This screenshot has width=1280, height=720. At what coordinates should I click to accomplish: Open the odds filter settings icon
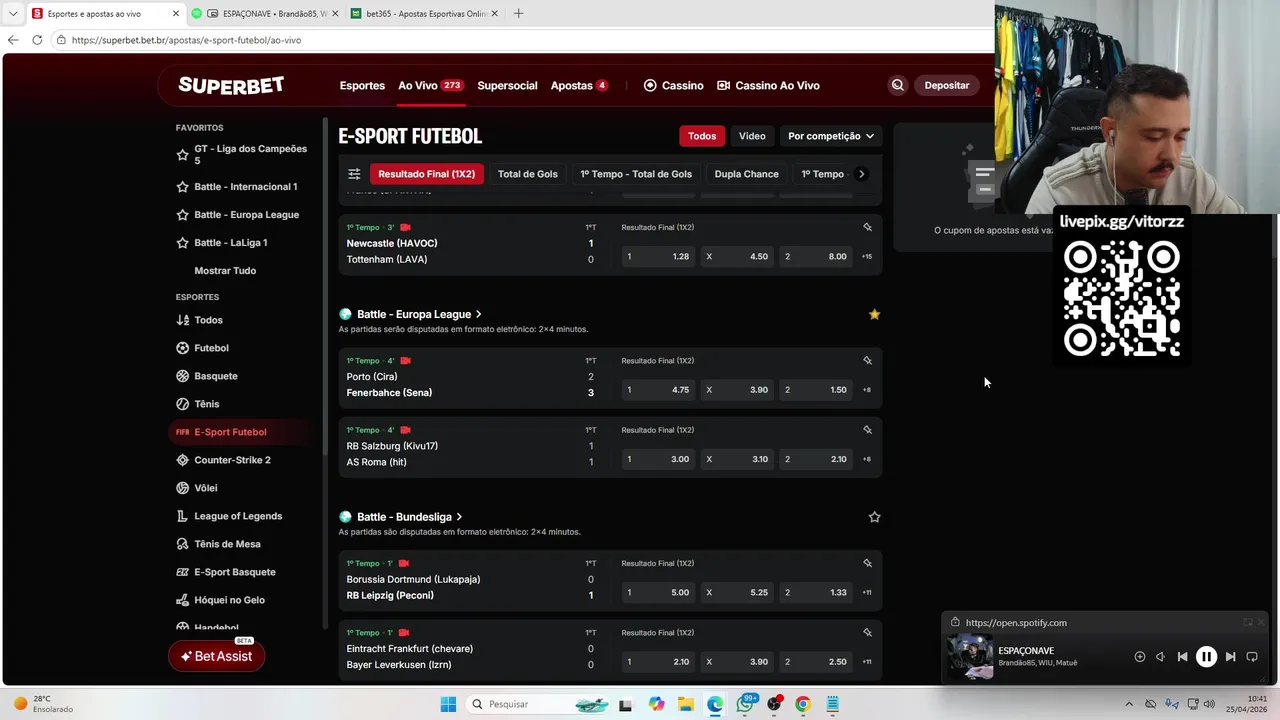tap(354, 174)
